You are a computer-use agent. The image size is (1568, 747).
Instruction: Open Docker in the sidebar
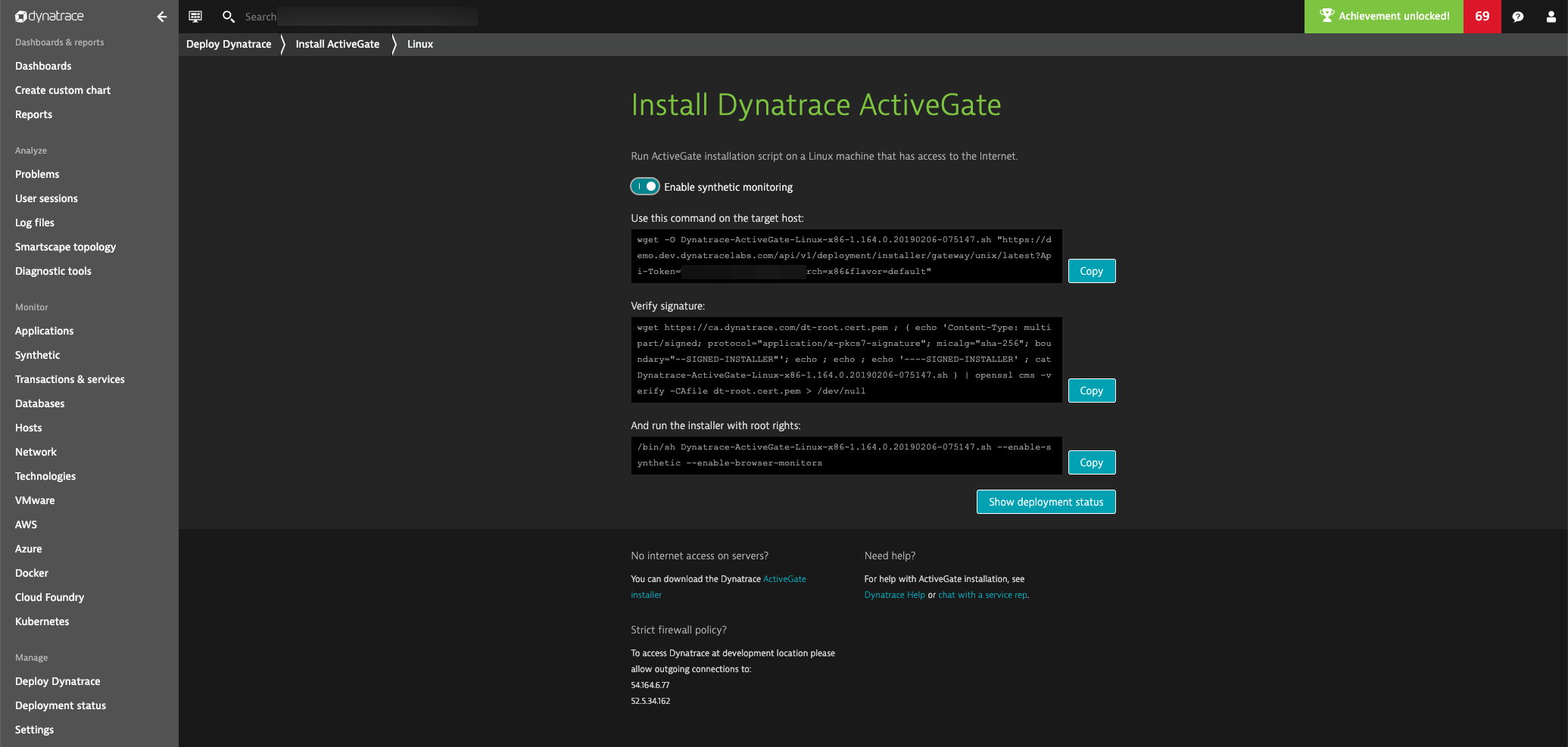point(31,573)
